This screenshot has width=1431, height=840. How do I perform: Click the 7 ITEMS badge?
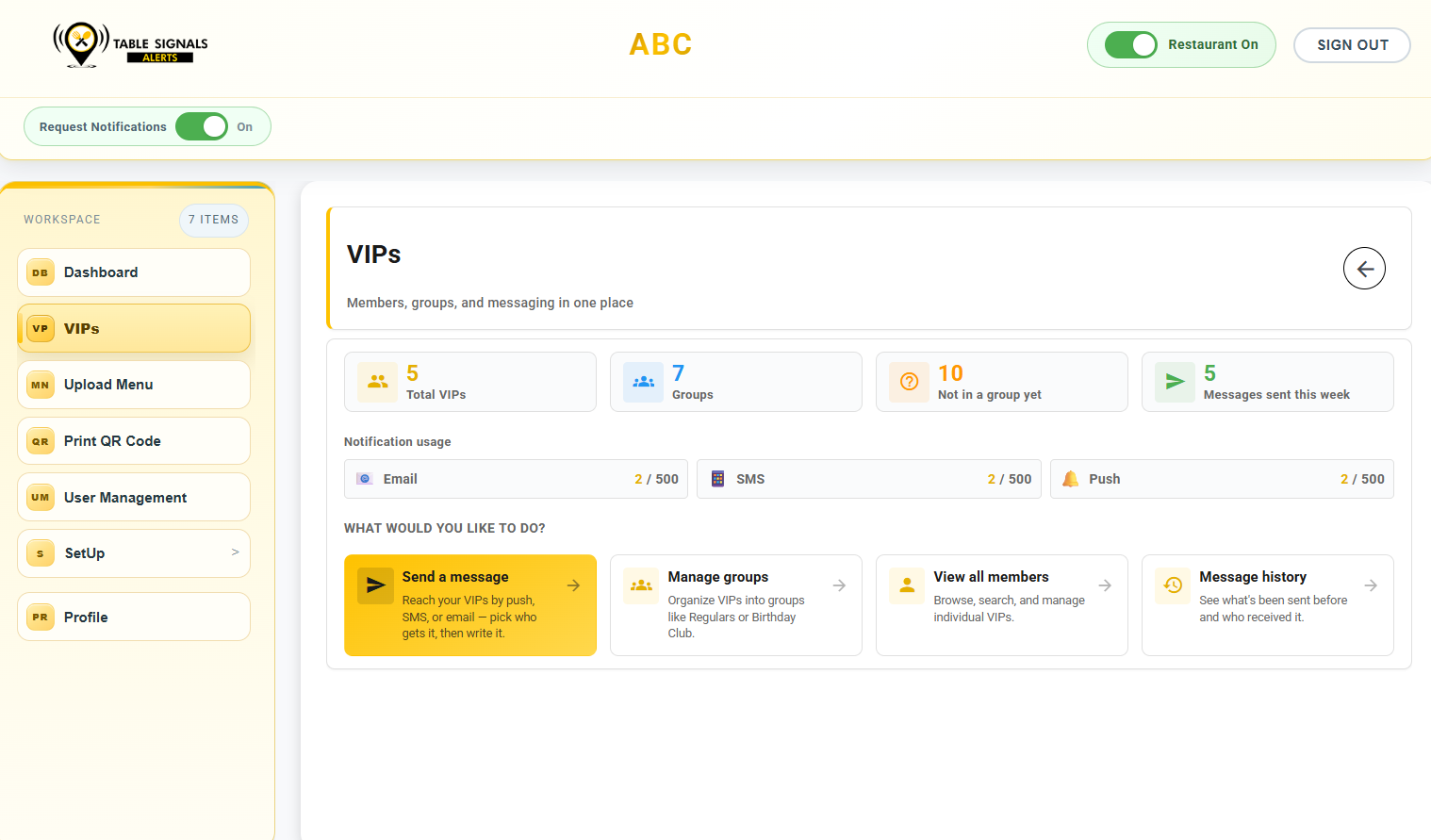click(214, 220)
